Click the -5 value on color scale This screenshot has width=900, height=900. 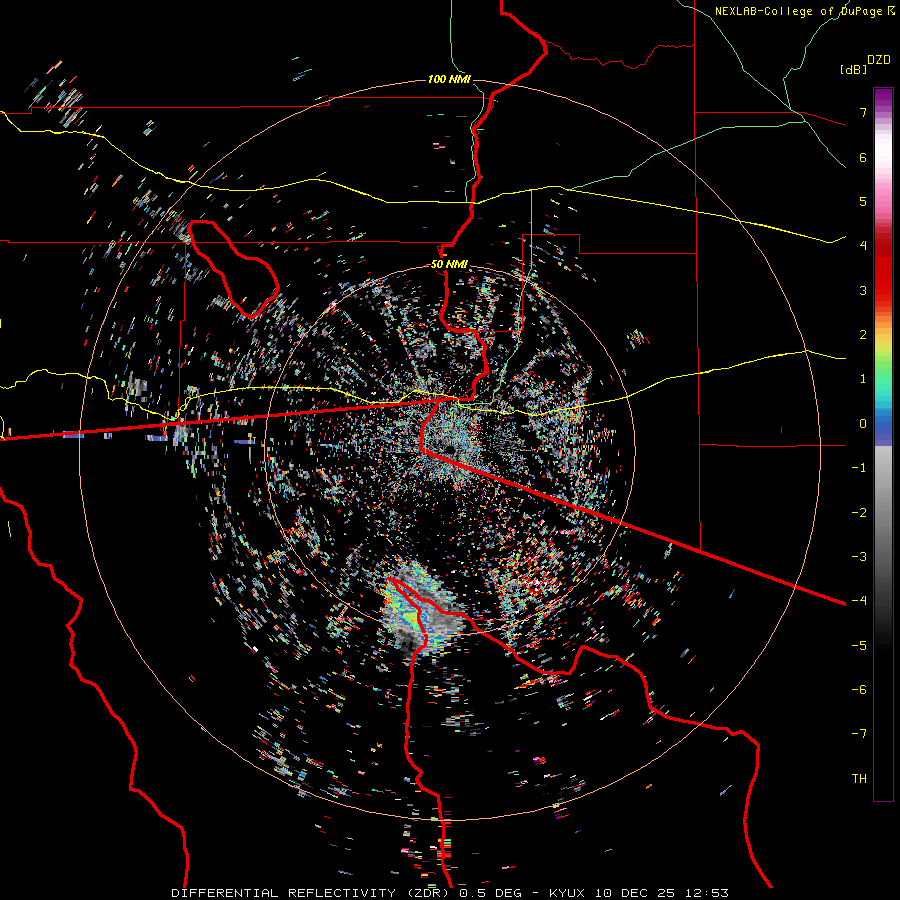tap(859, 646)
